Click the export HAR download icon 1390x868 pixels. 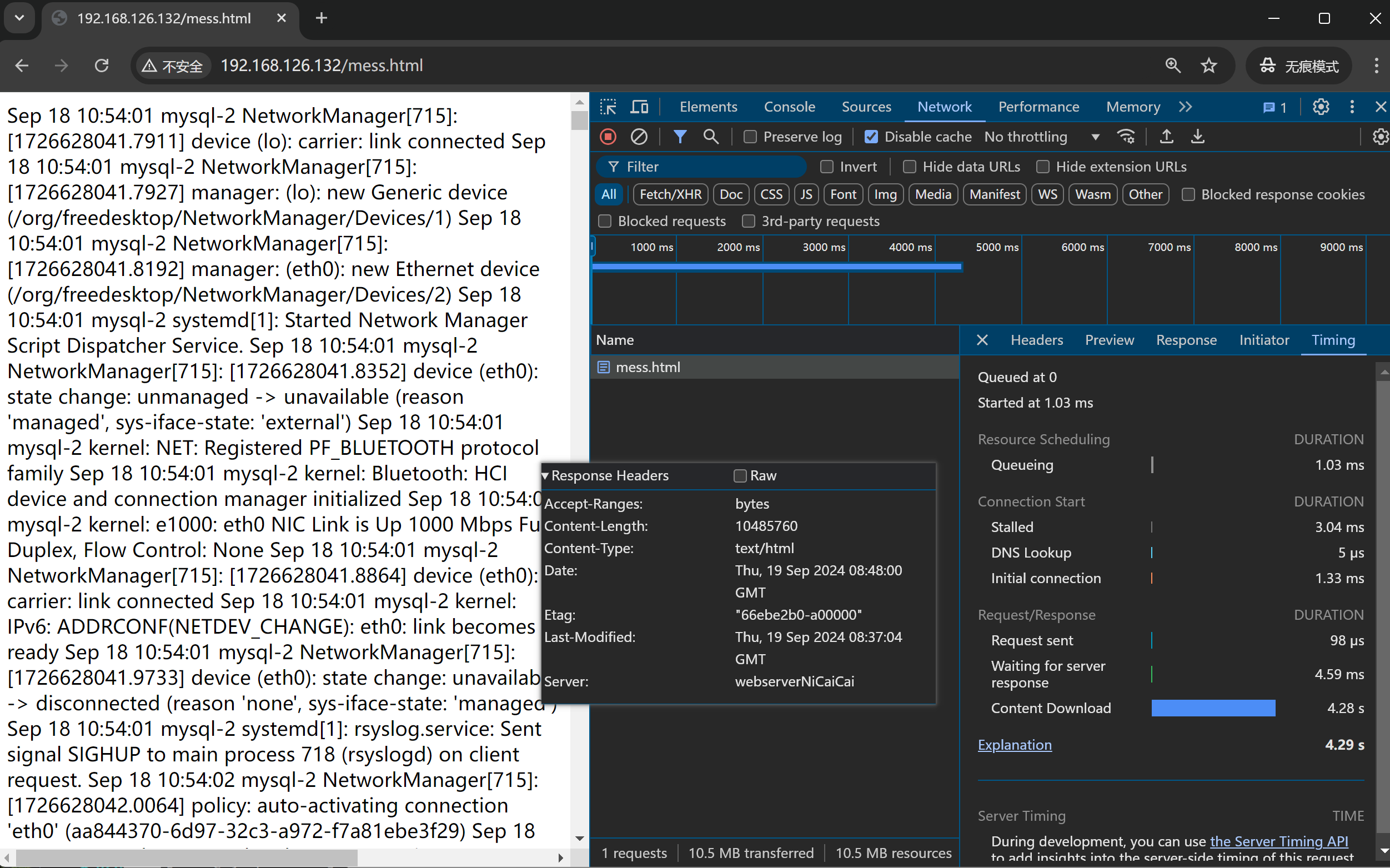pos(1197,137)
